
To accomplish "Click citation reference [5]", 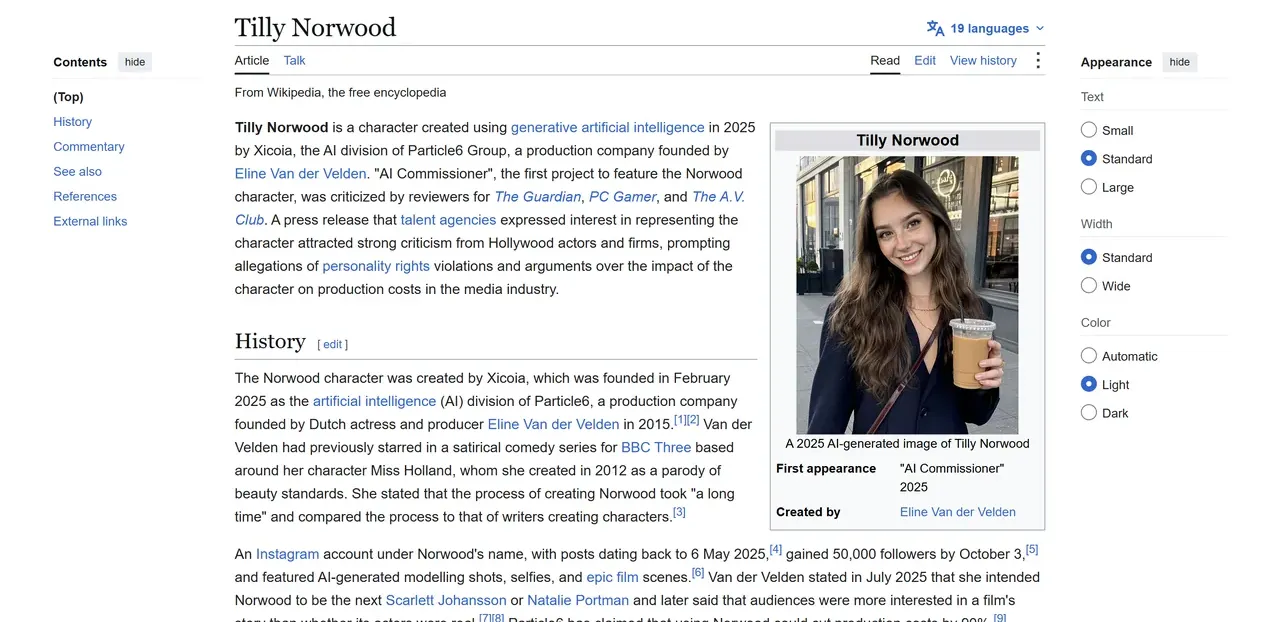I will pos(1032,549).
